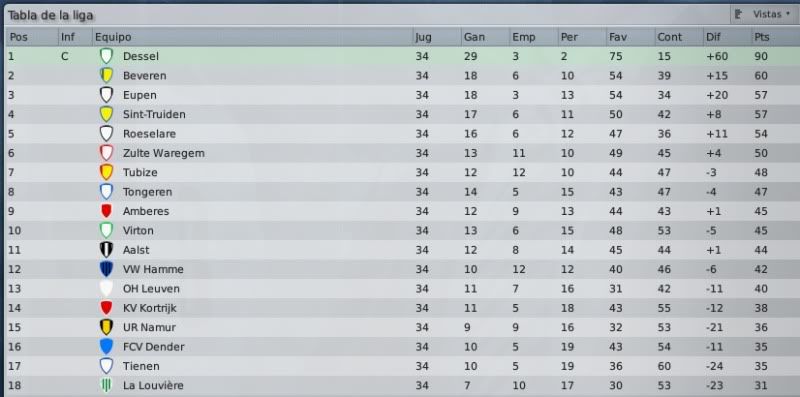The width and height of the screenshot is (800, 397).
Task: Select the Sint-Truiden team name
Action: [x=154, y=114]
